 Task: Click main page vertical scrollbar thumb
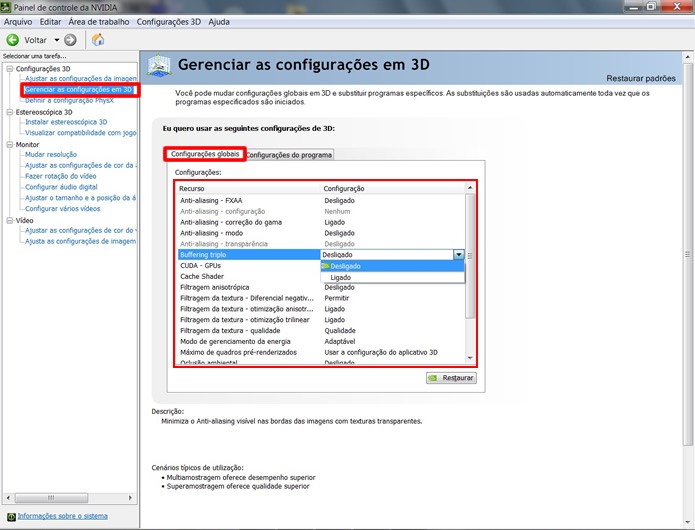pos(688,255)
